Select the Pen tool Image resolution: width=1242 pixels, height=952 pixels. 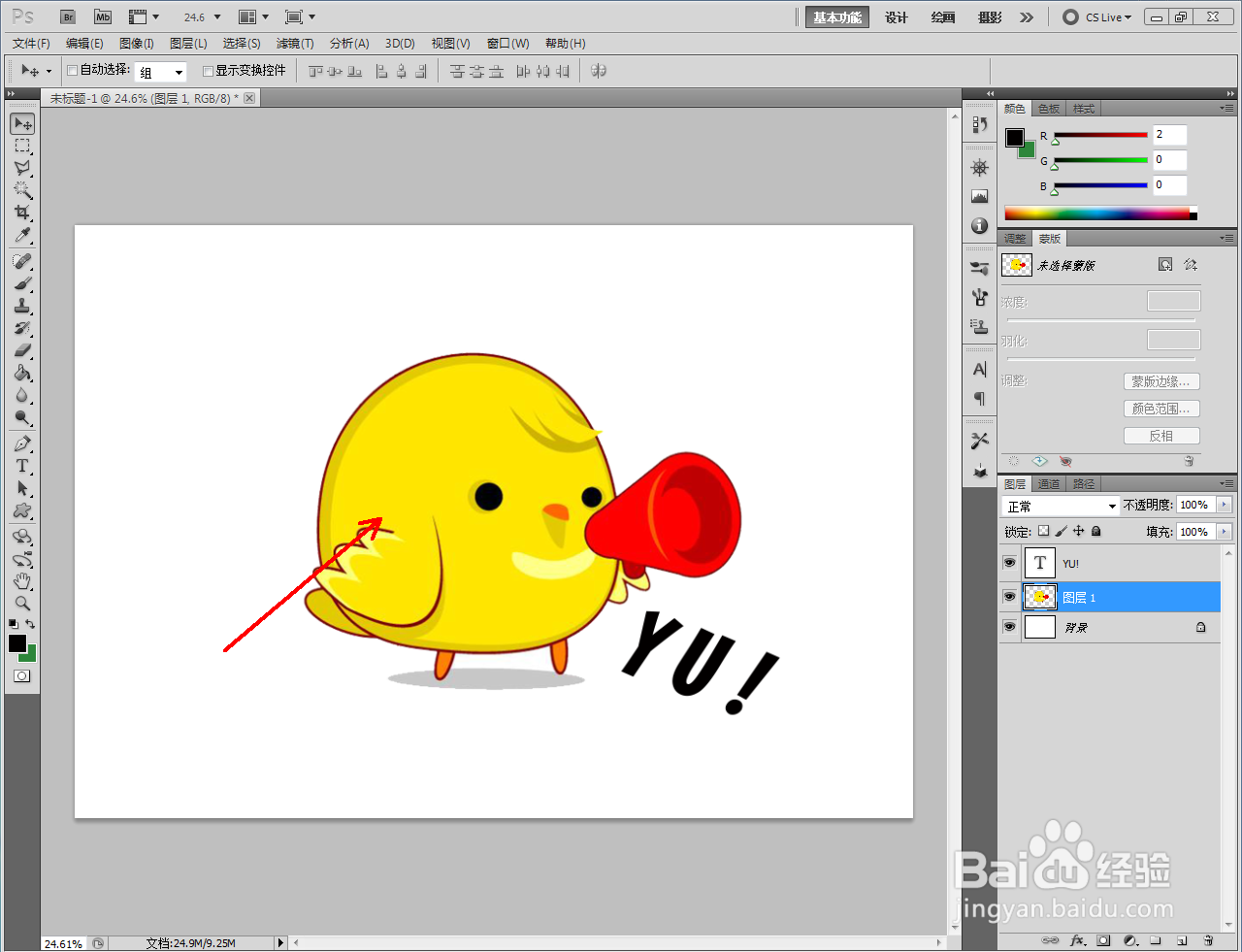[x=22, y=443]
